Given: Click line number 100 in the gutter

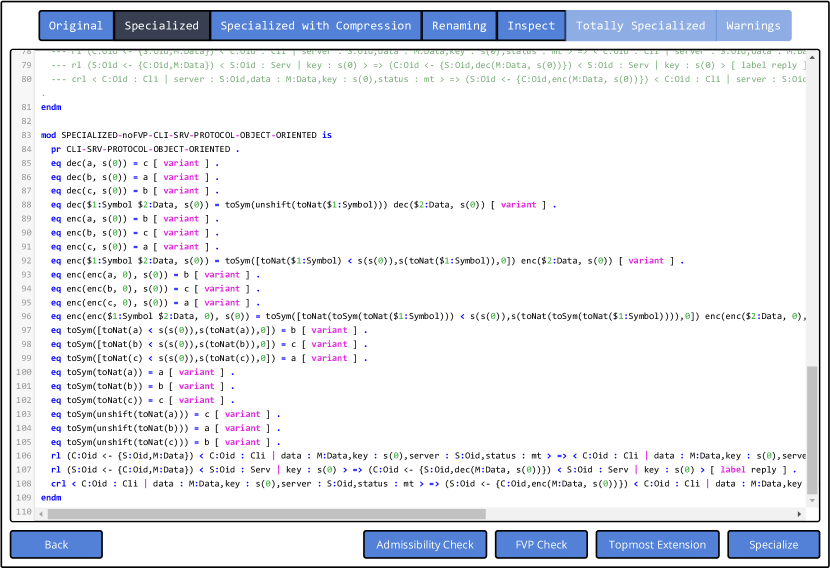Looking at the screenshot, I should click(22, 372).
